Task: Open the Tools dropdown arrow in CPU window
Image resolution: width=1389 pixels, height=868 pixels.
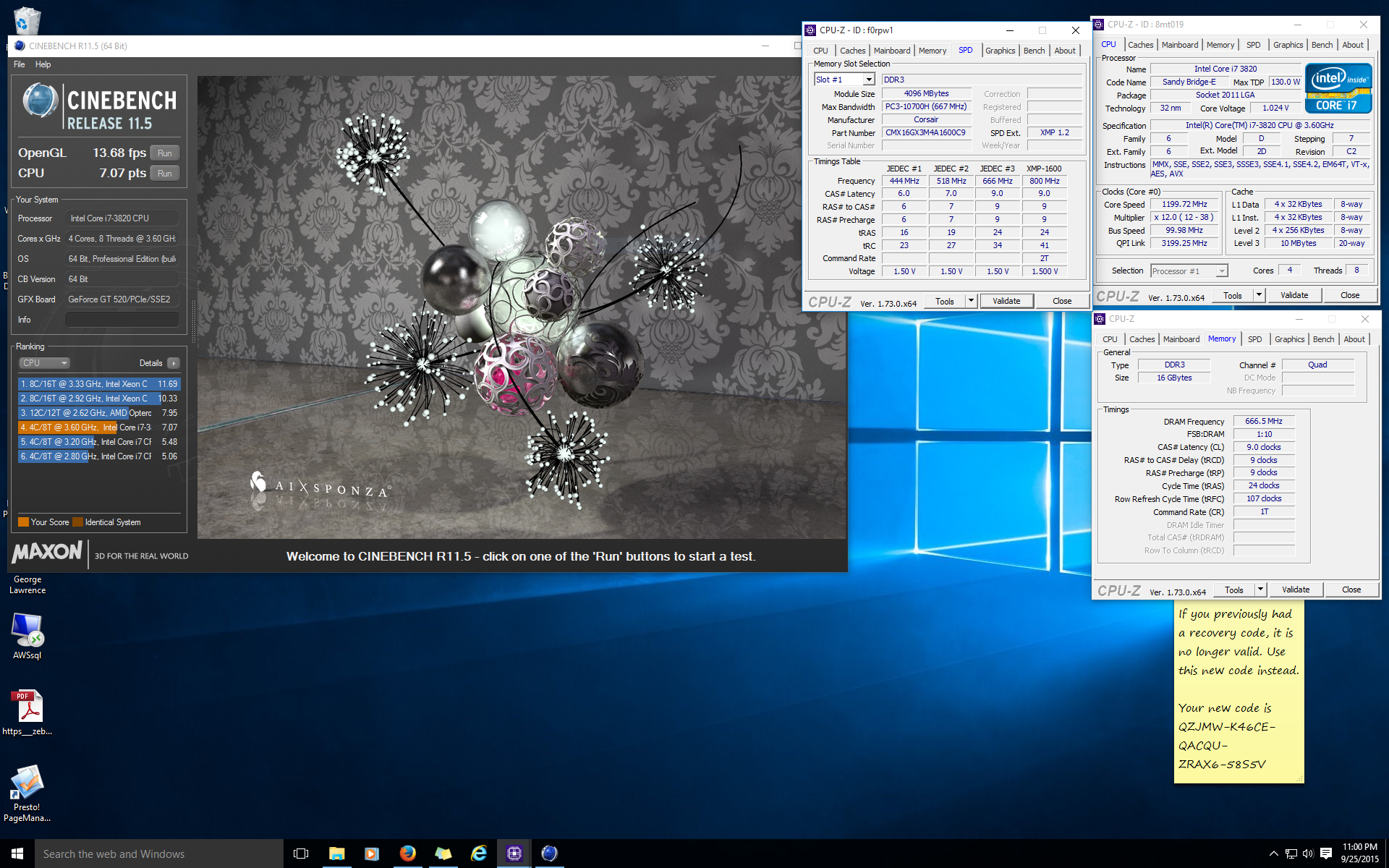Action: pyautogui.click(x=1259, y=295)
